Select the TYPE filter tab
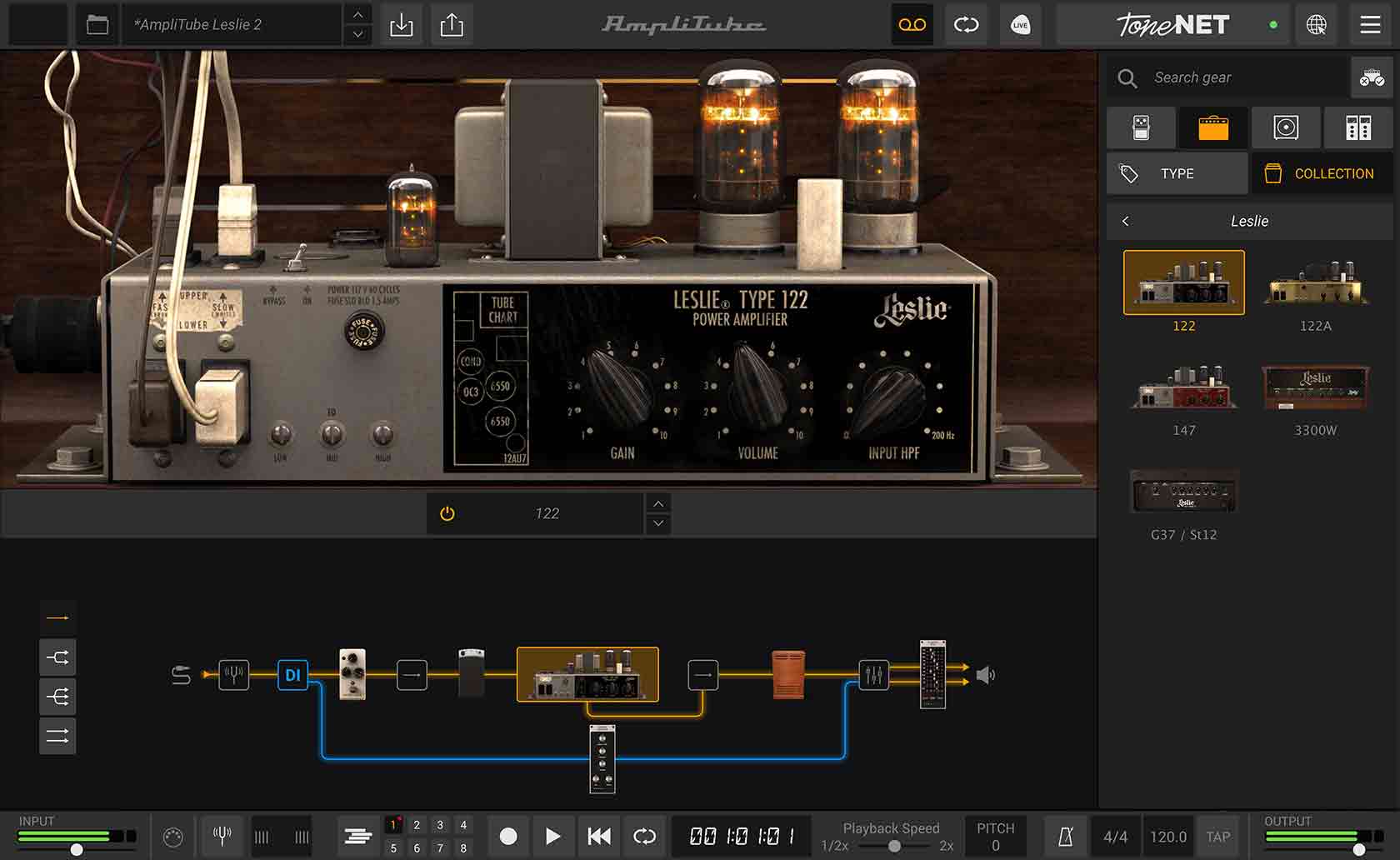The height and width of the screenshot is (860, 1400). 1177,173
